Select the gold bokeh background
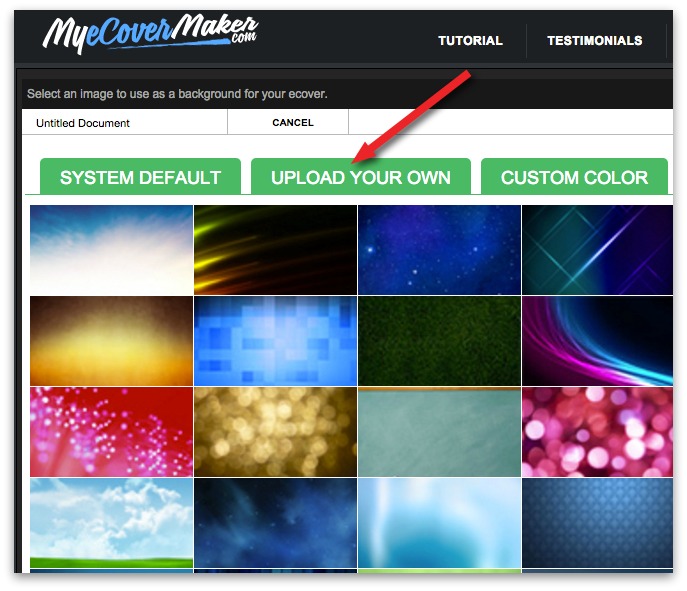687x591 pixels. pos(275,432)
